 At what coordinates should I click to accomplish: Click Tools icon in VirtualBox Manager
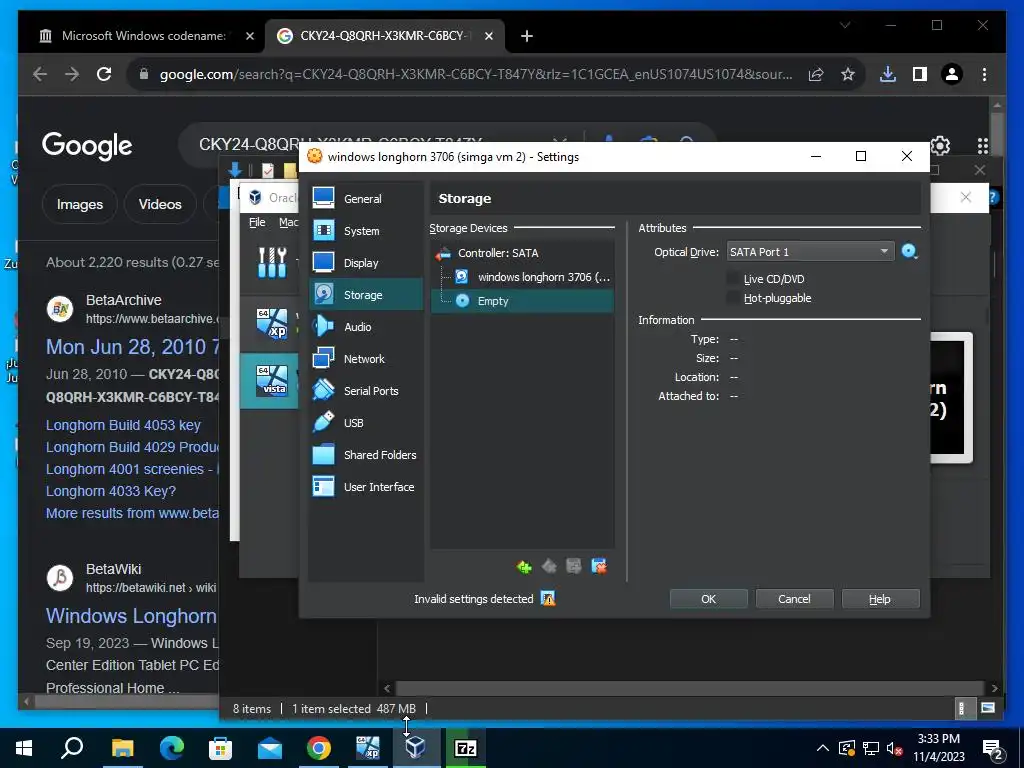272,263
